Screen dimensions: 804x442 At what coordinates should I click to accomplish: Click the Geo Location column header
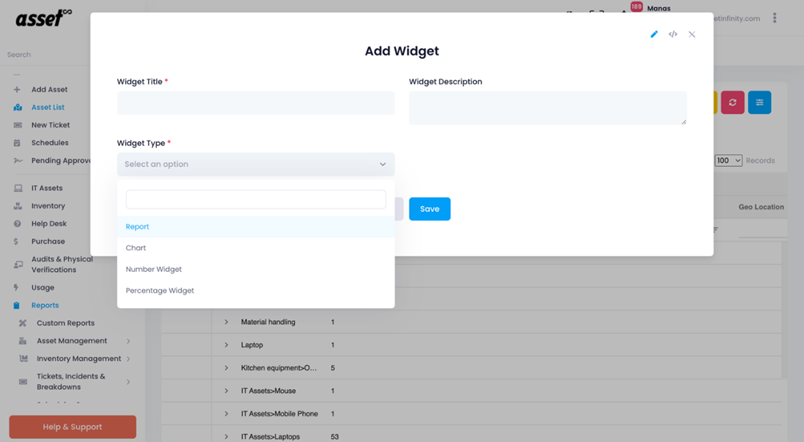[x=761, y=207]
